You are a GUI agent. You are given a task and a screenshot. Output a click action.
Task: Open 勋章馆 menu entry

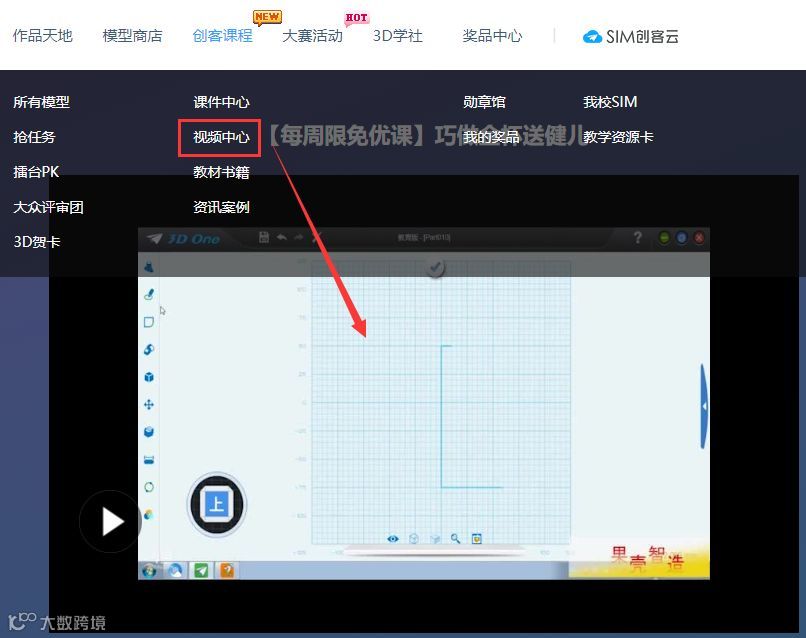(484, 102)
